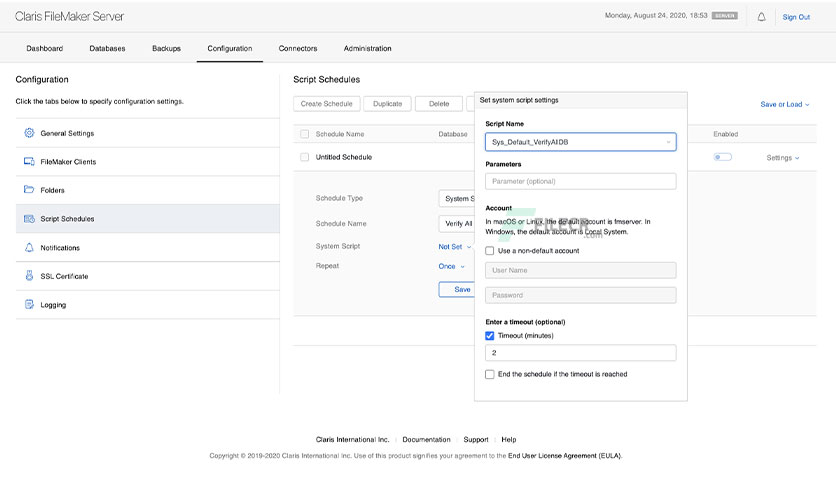Image resolution: width=836 pixels, height=484 pixels.
Task: Click the Notifications bell icon in sidebar
Action: (x=29, y=247)
